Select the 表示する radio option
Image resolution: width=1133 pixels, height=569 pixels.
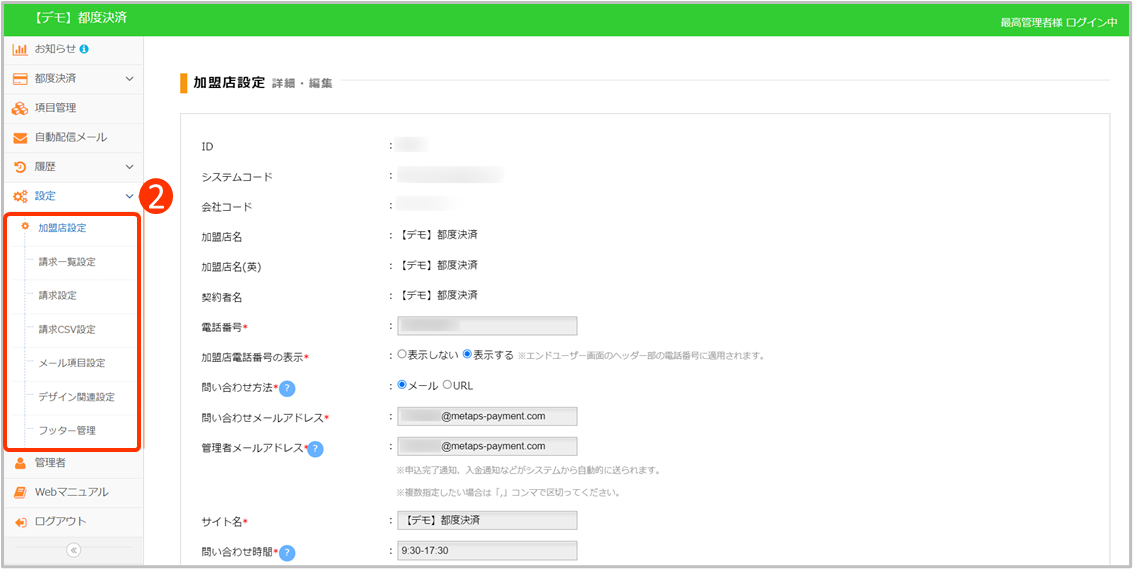(467, 354)
